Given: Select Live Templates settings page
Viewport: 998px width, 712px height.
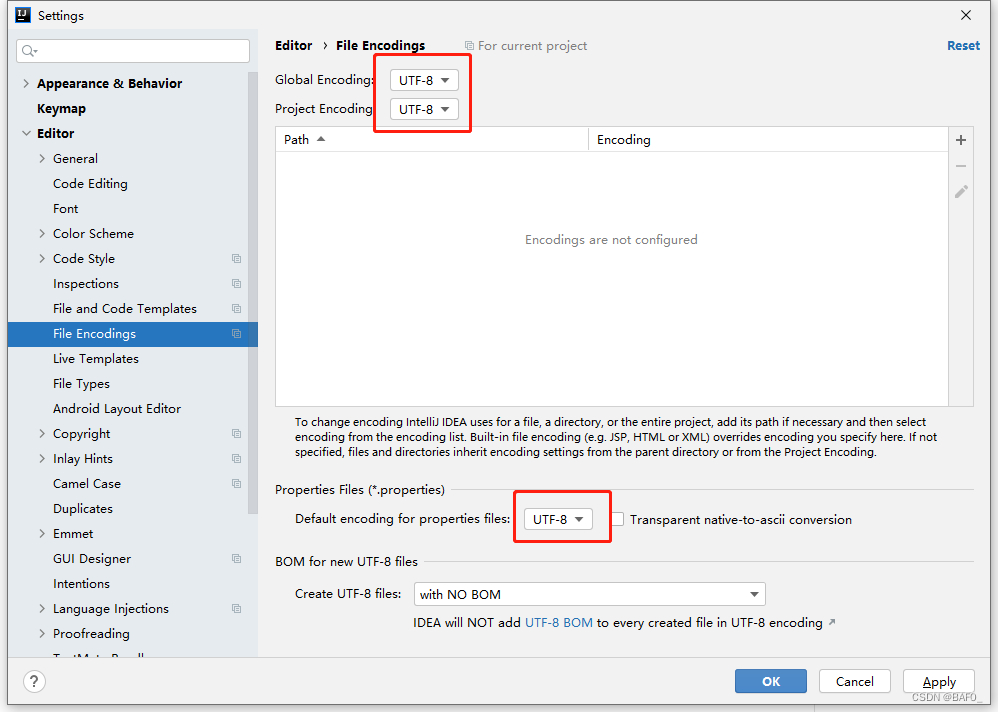Looking at the screenshot, I should click(x=95, y=359).
